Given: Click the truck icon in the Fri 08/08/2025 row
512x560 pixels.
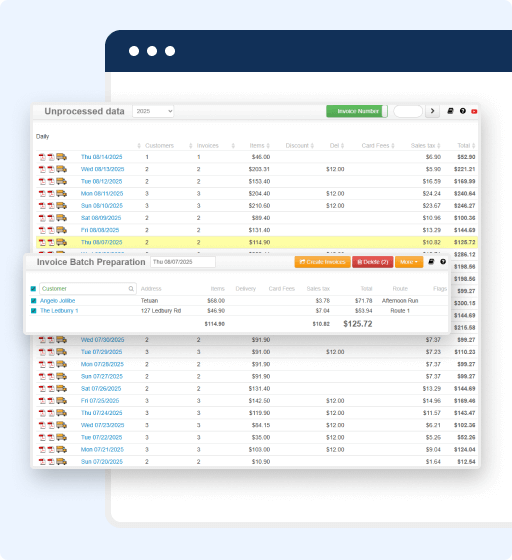Looking at the screenshot, I should click(61, 230).
